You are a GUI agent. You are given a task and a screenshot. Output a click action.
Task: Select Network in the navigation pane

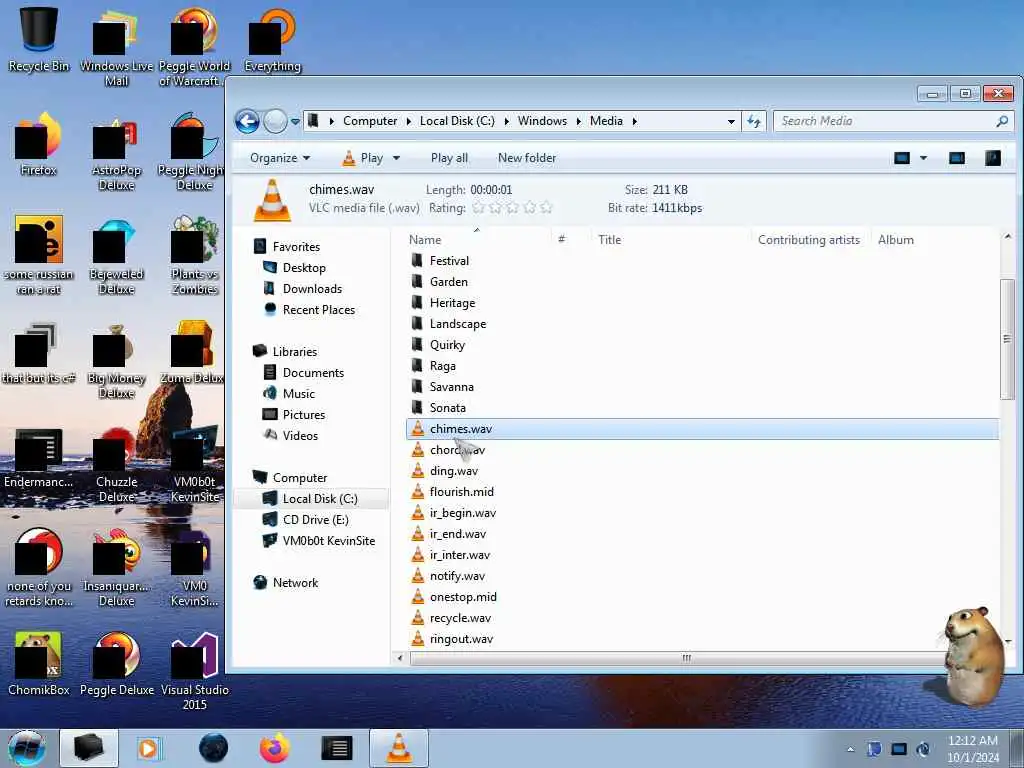(x=295, y=583)
